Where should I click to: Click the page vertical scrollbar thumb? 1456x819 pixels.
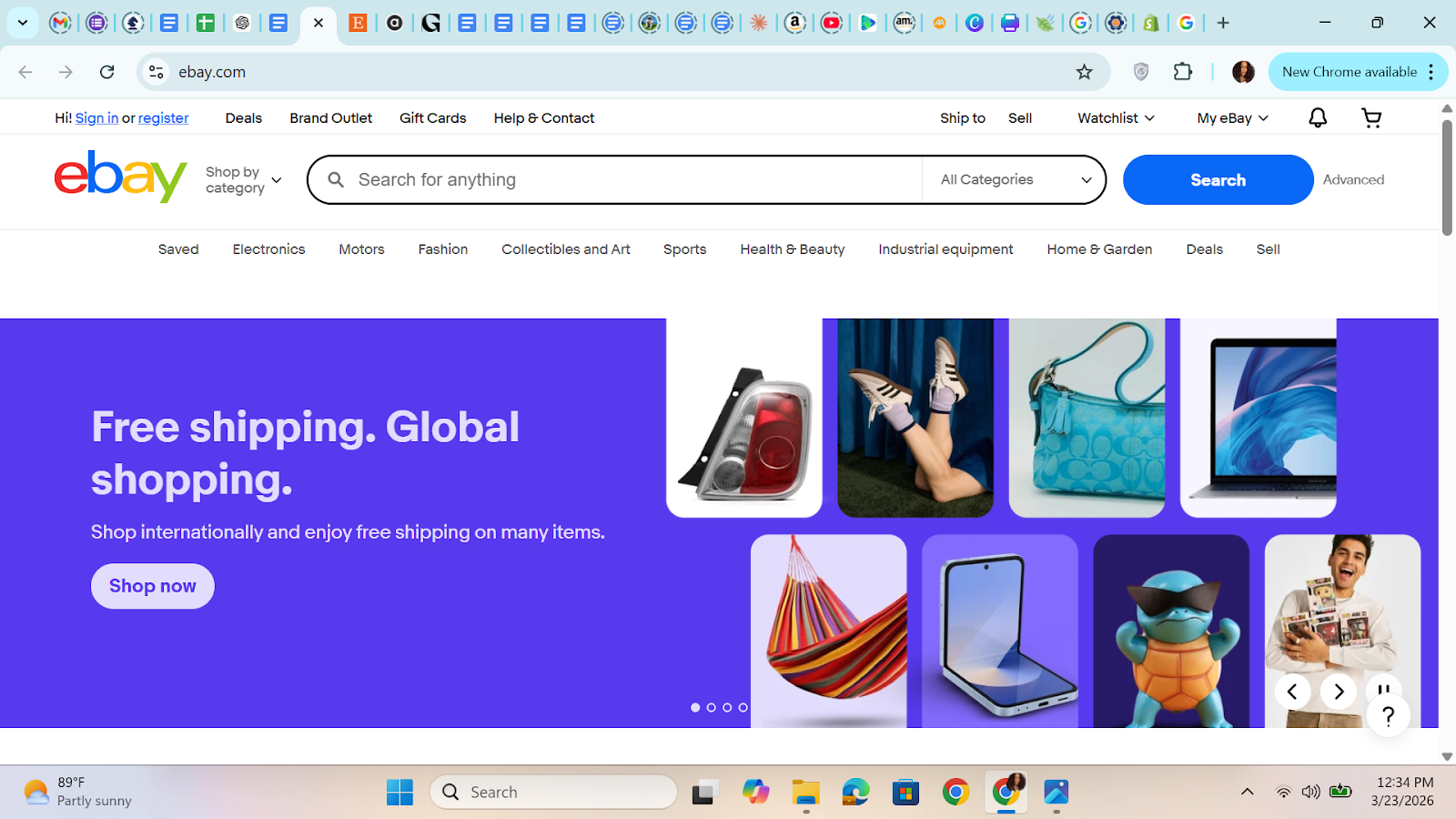[1447, 177]
